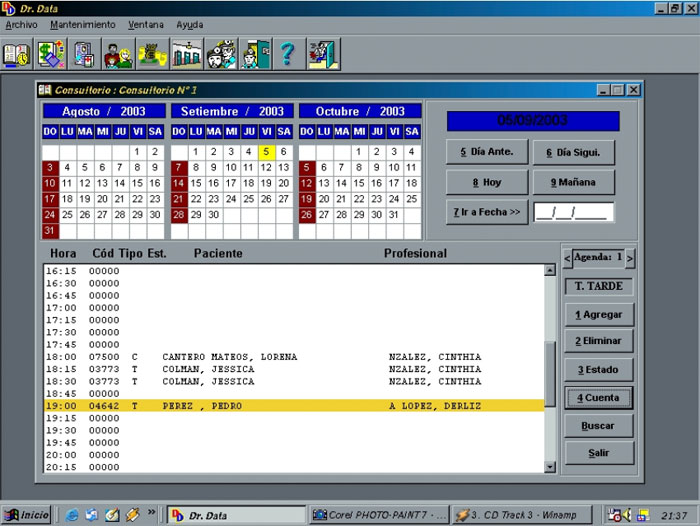Screen dimensions: 700x526
Task: Open the money bag and coins icon
Action: [153, 54]
